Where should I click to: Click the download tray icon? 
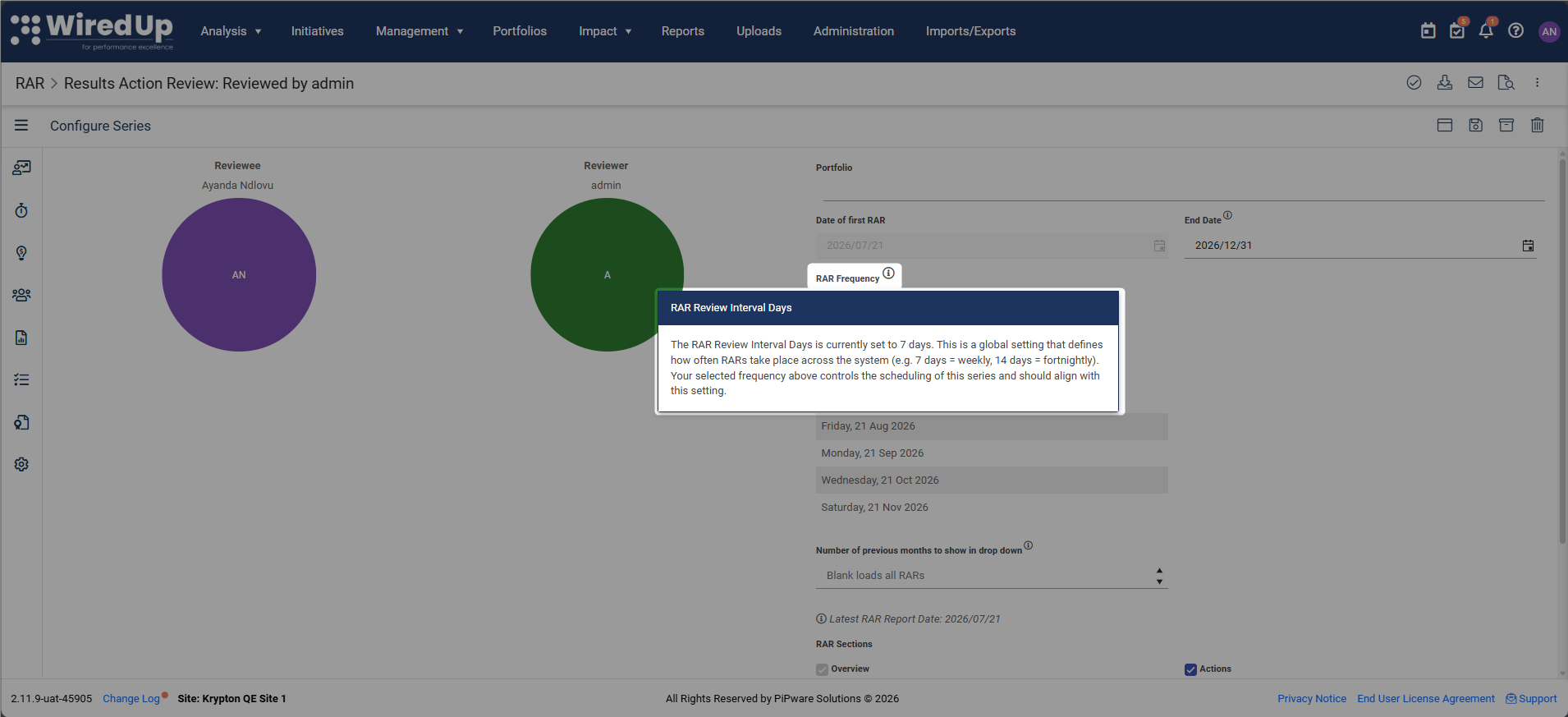point(1445,83)
